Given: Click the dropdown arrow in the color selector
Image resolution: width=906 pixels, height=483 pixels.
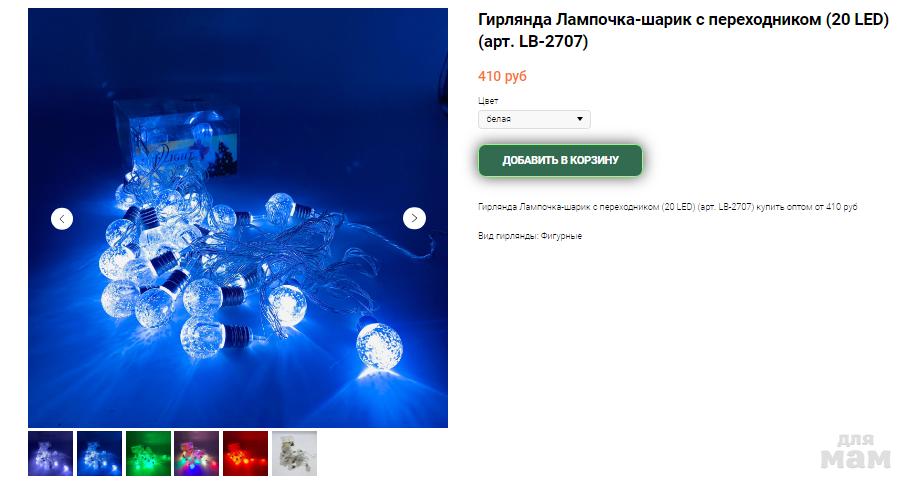Looking at the screenshot, I should point(580,119).
